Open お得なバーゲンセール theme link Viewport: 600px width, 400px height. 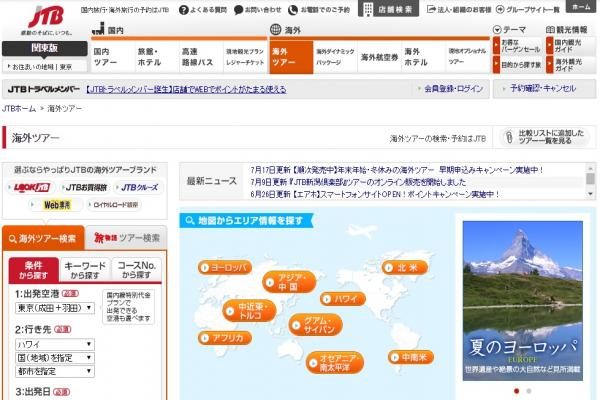517,46
